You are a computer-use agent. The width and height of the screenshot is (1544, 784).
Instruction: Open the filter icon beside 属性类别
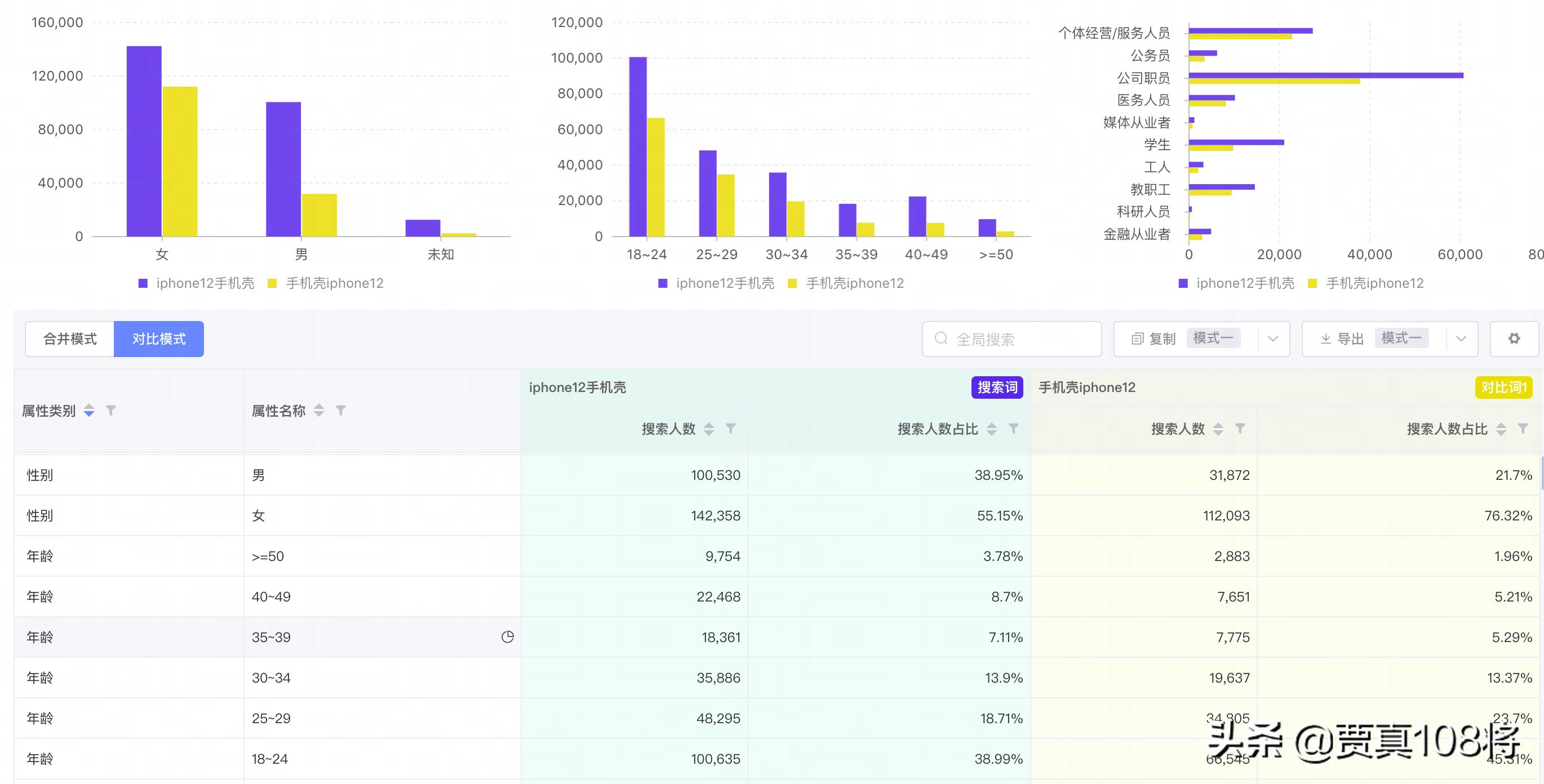(112, 410)
